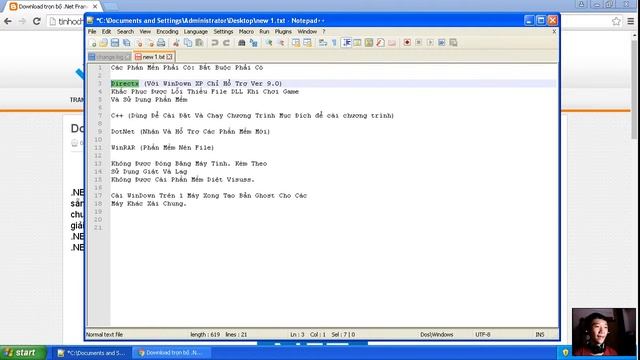640x360 pixels.
Task: Open Chrome hamburger menu
Action: 631,21
